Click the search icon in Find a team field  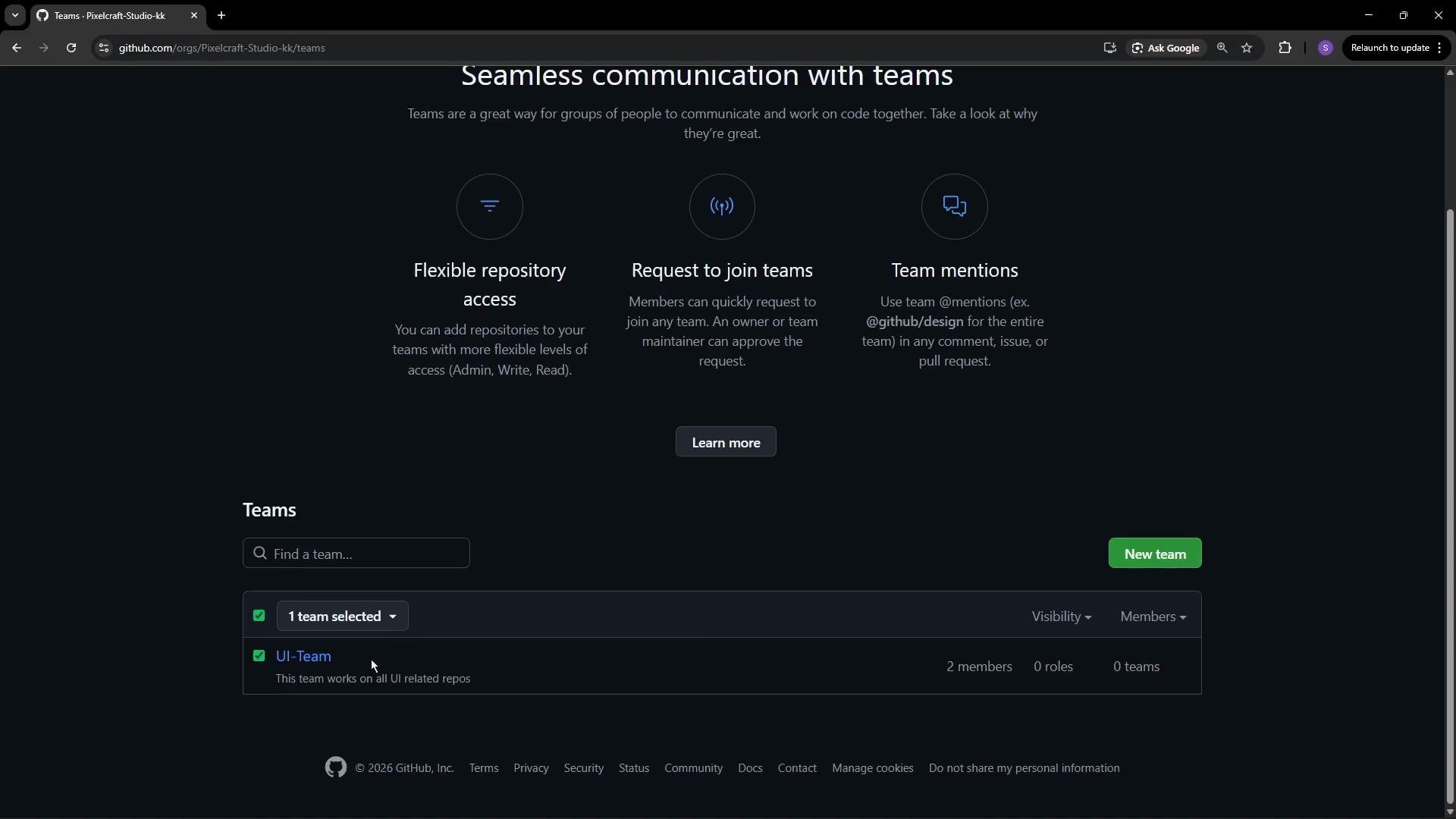(260, 554)
